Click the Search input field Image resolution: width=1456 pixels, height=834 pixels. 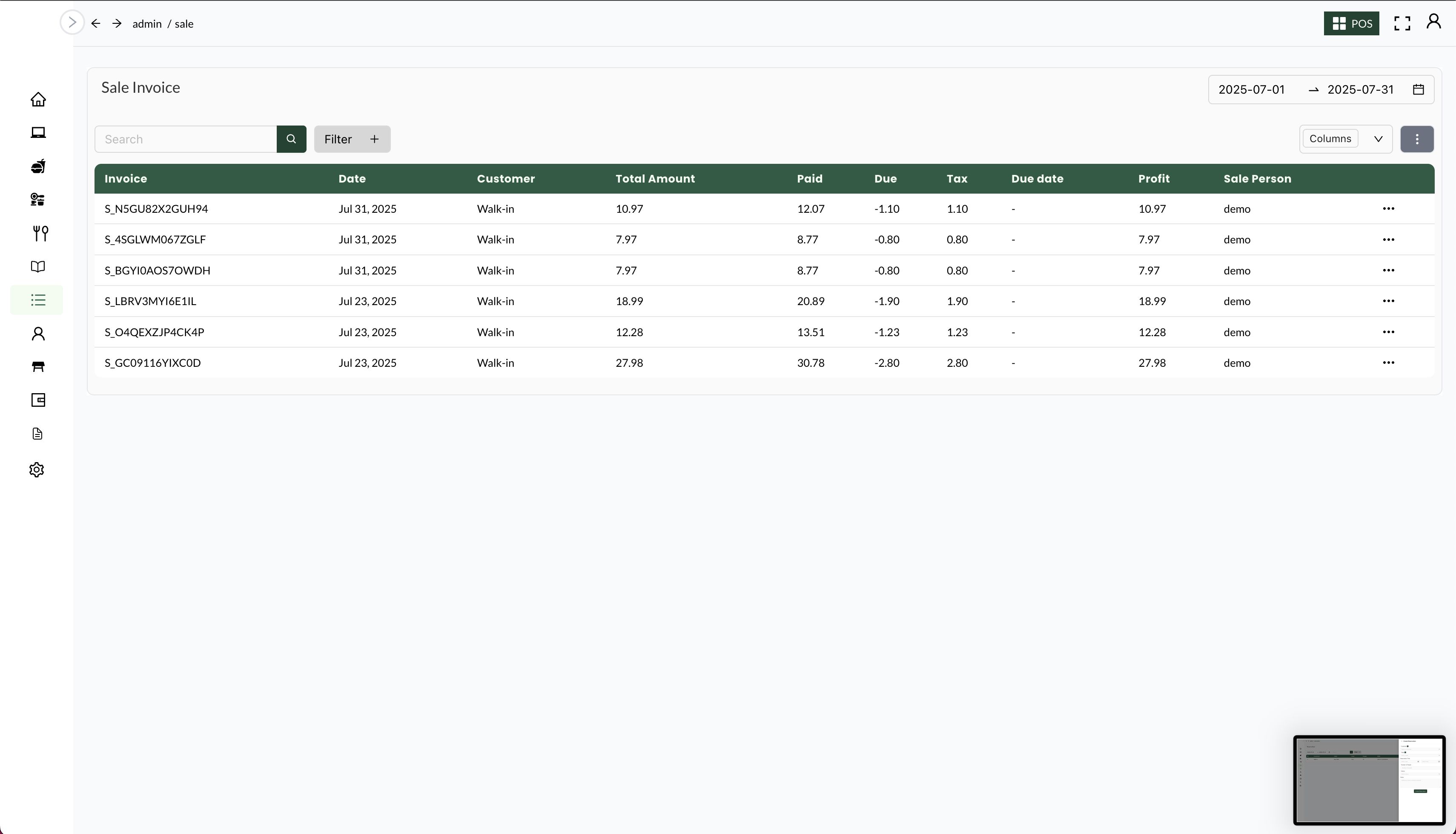click(186, 139)
